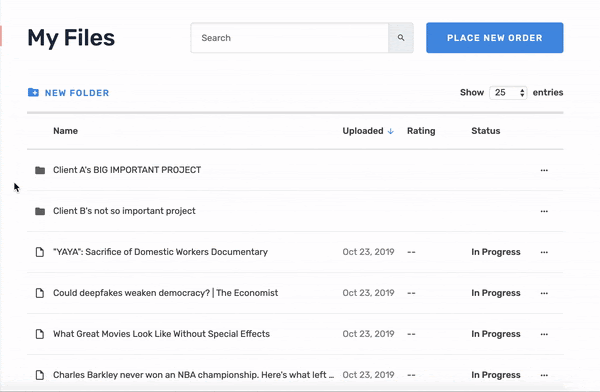The height and width of the screenshot is (392, 600).
Task: Sort the table by Rating column
Action: point(421,131)
